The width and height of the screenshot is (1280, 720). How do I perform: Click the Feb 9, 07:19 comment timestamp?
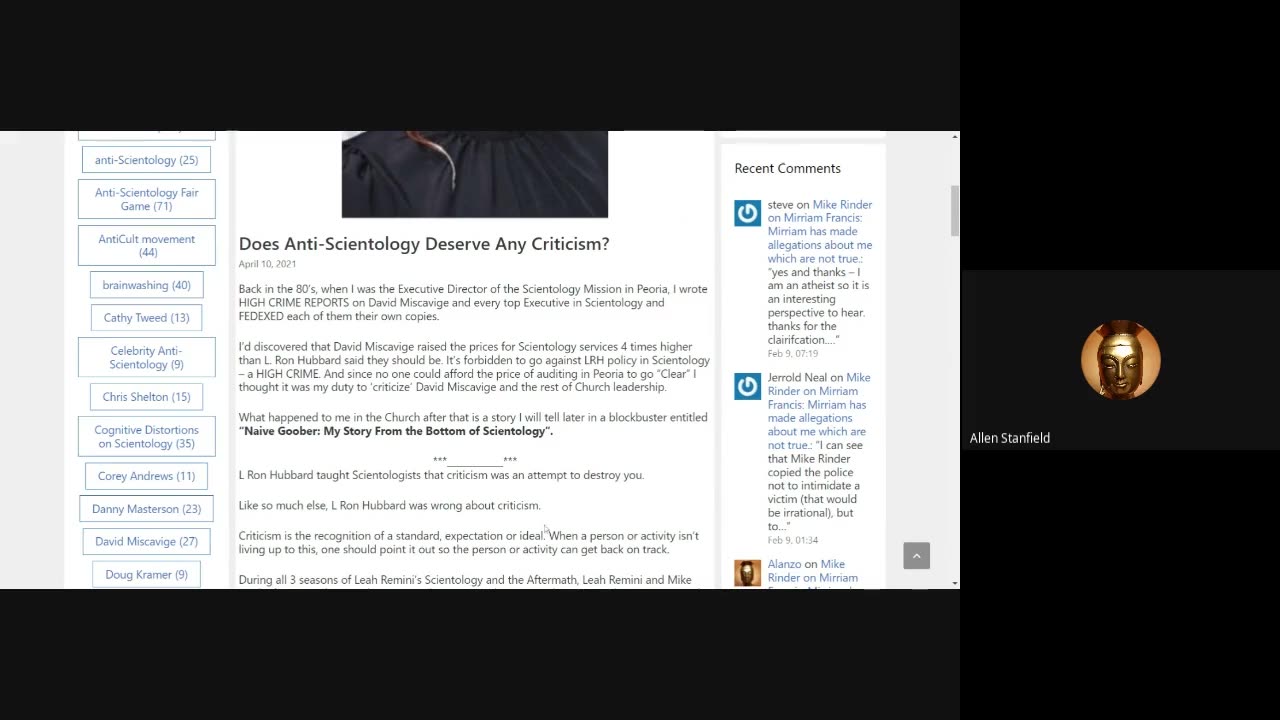793,354
